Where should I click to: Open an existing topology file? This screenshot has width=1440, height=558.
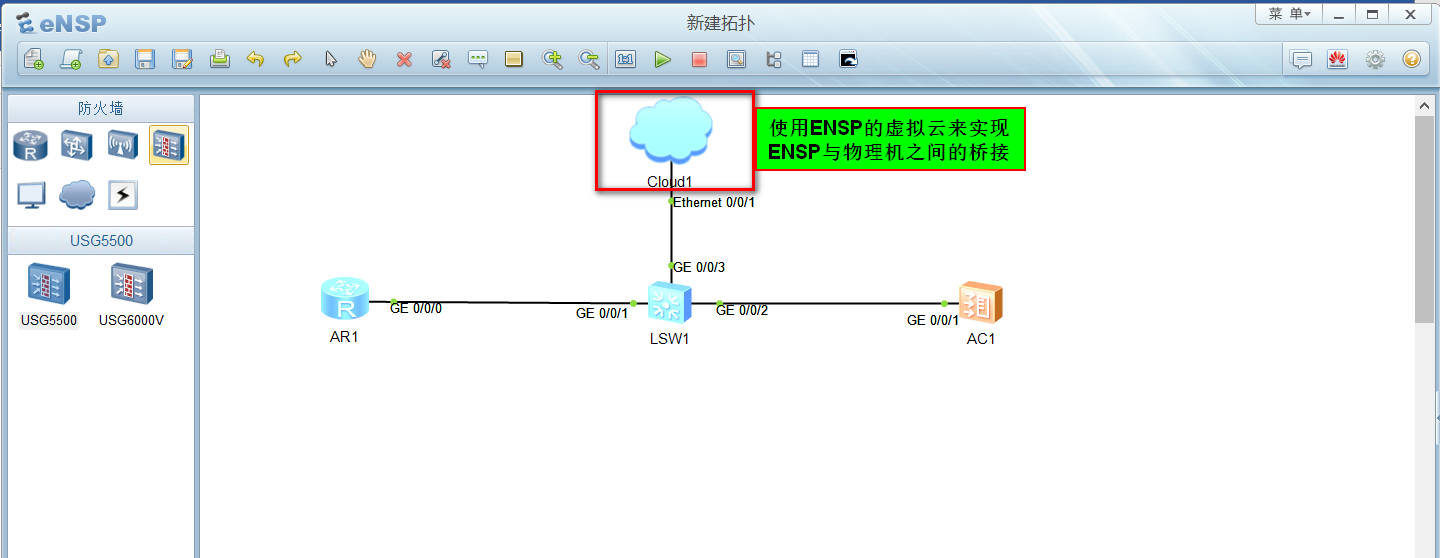pyautogui.click(x=108, y=59)
